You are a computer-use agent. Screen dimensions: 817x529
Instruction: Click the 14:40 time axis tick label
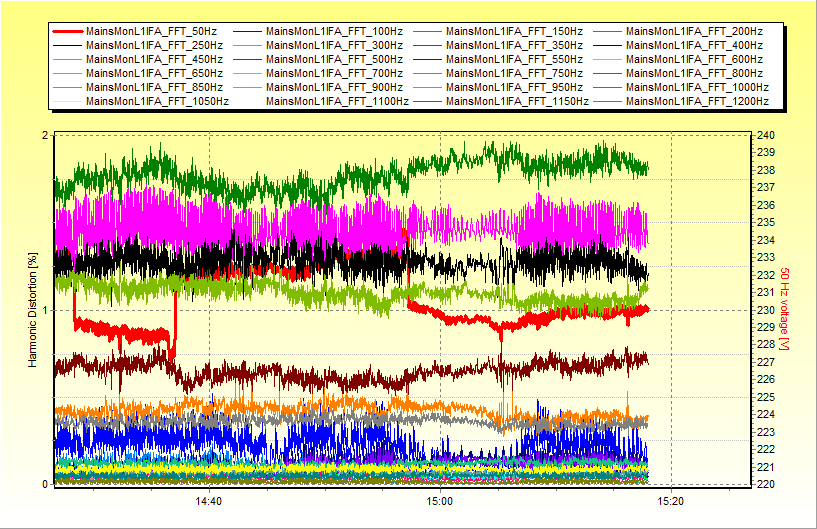(x=208, y=502)
